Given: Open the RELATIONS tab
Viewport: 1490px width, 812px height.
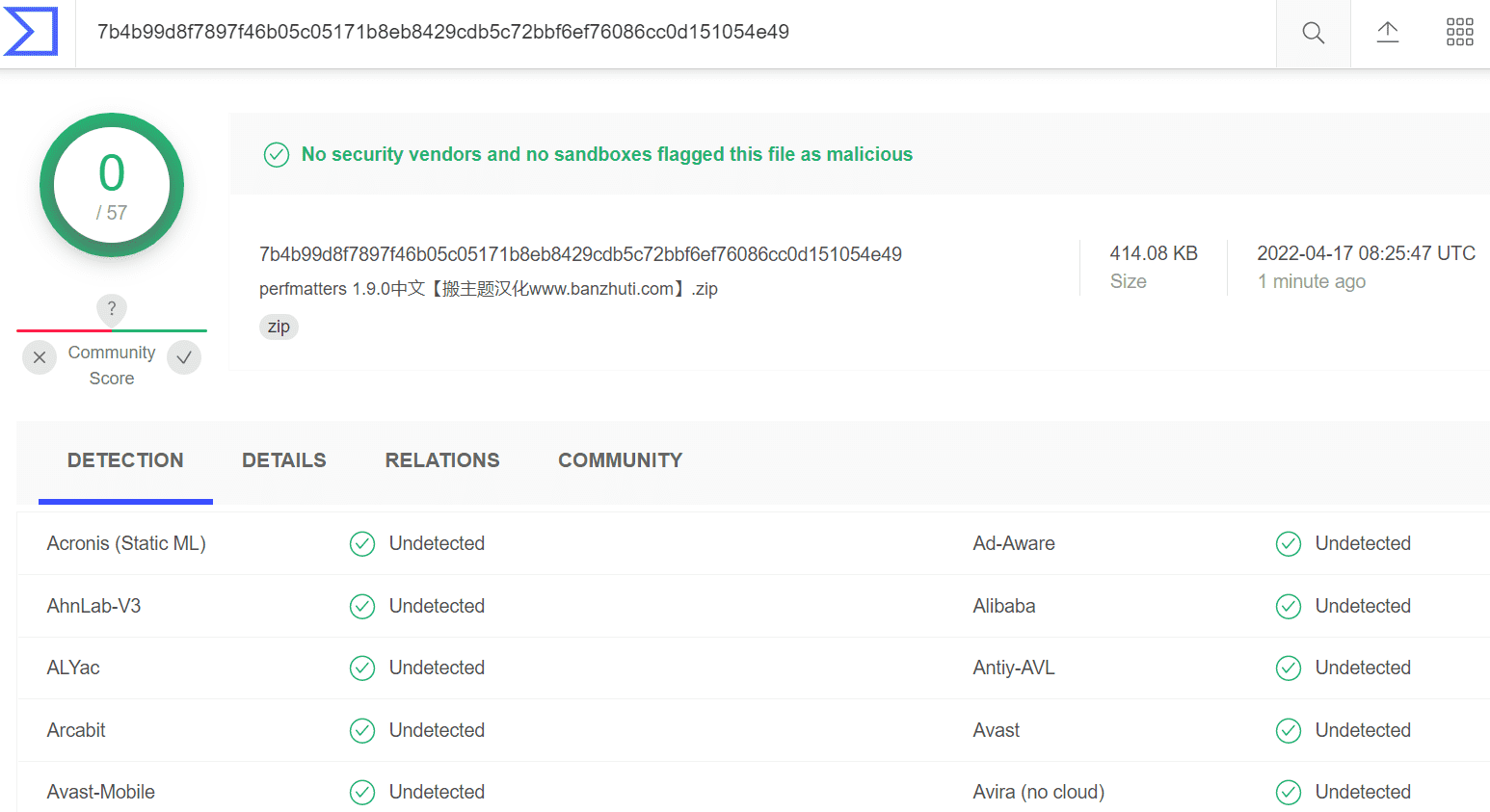Looking at the screenshot, I should coord(442,460).
